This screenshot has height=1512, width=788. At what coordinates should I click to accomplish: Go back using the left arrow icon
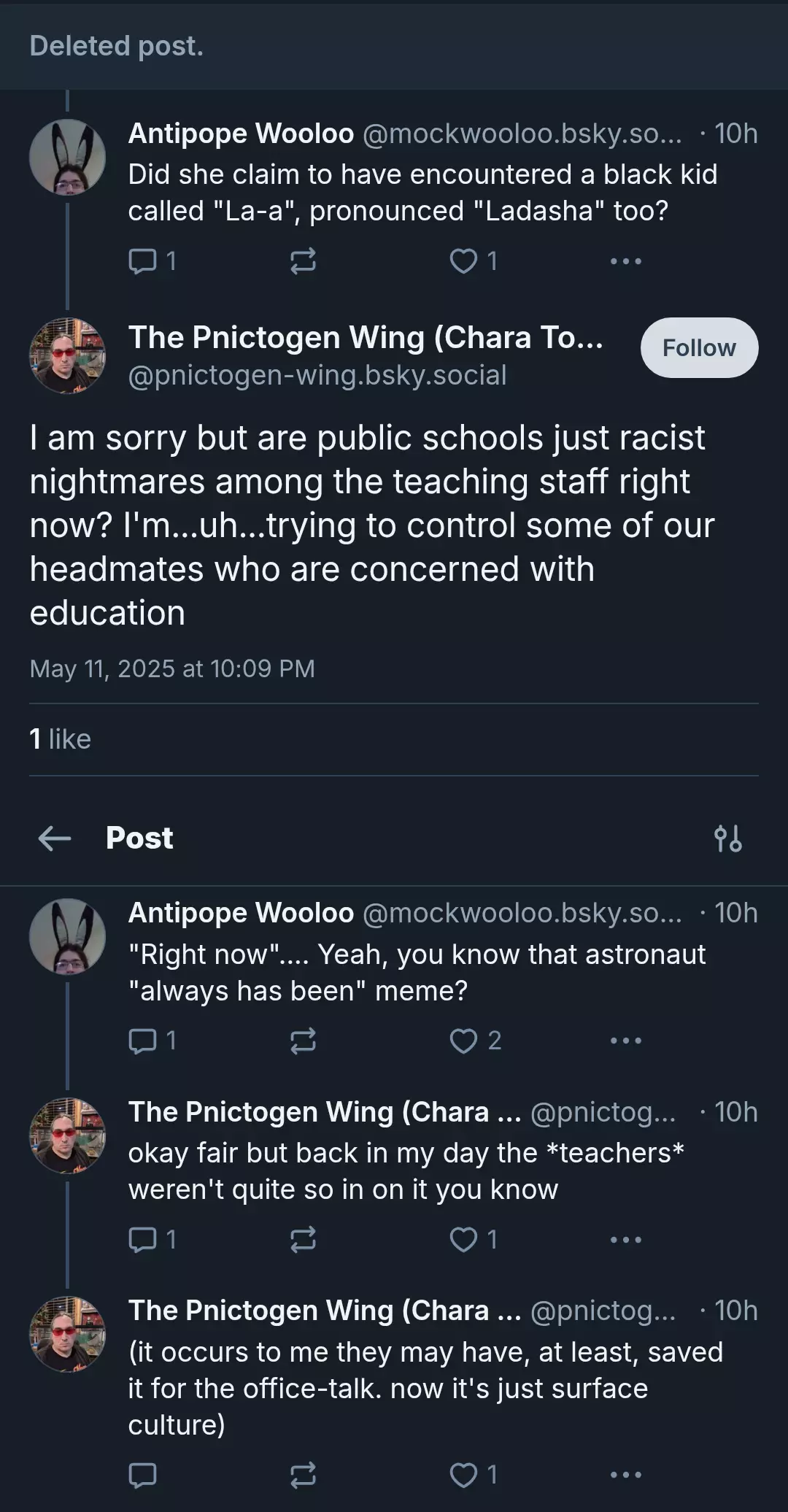point(55,838)
